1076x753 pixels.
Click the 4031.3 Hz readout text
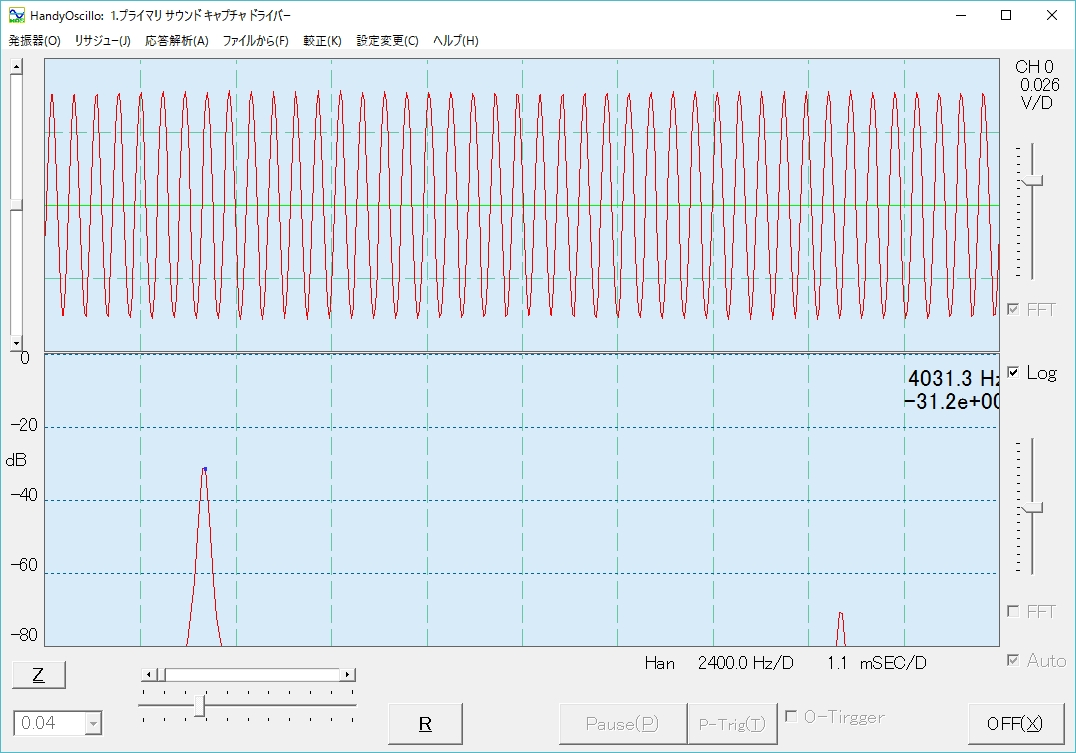pos(954,378)
